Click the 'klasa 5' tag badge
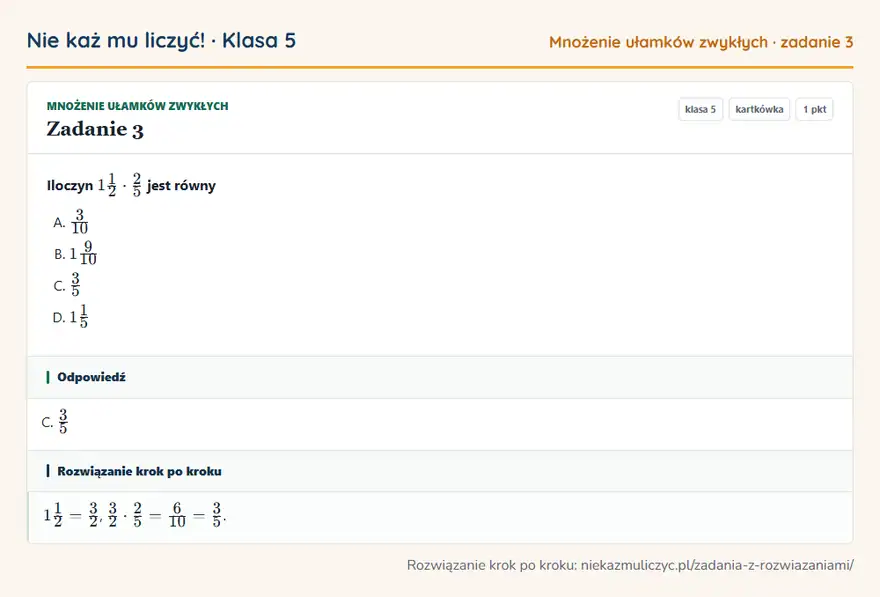The width and height of the screenshot is (880, 597). (700, 109)
